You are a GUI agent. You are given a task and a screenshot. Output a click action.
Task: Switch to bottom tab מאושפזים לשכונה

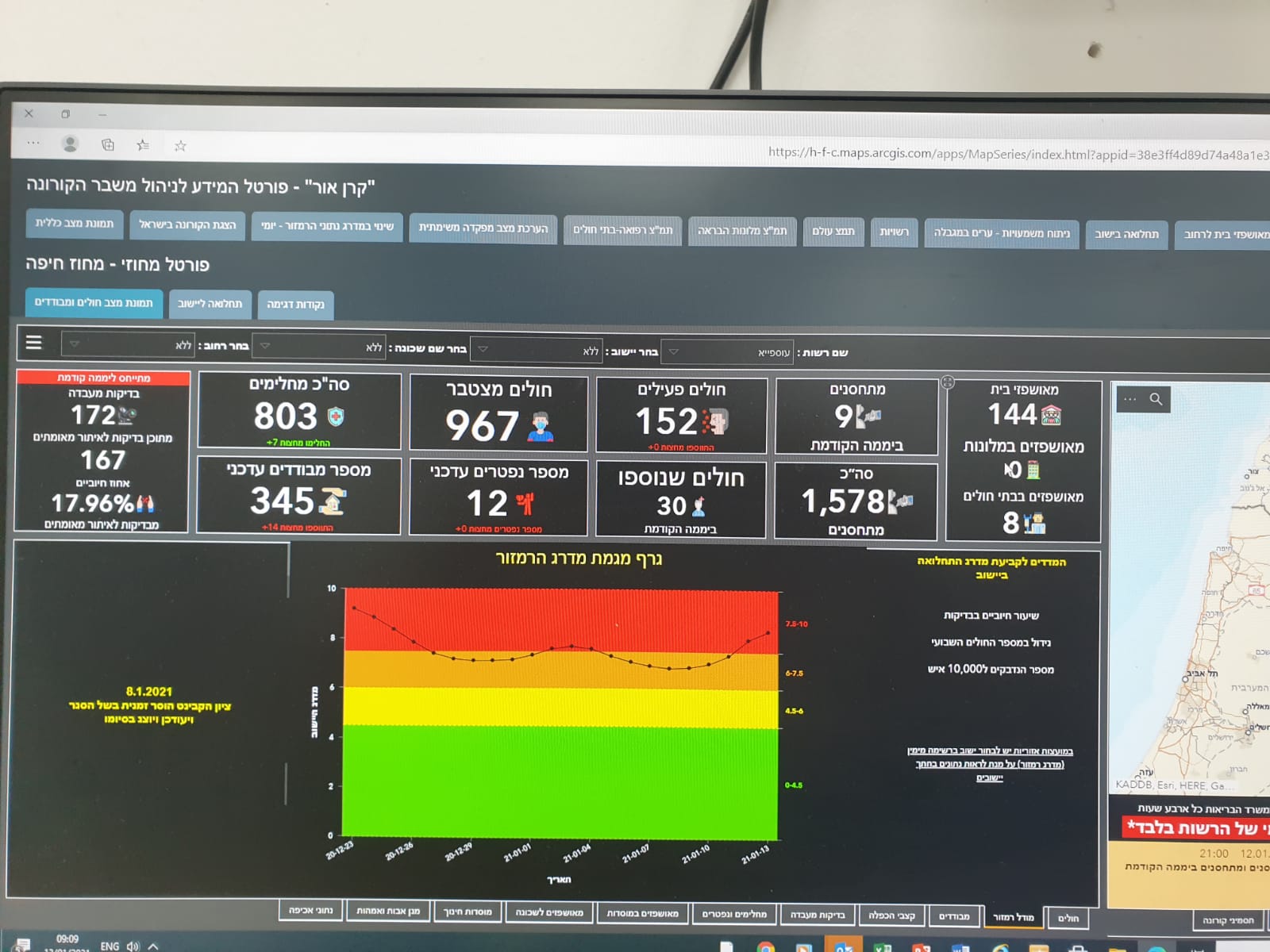pos(549,912)
